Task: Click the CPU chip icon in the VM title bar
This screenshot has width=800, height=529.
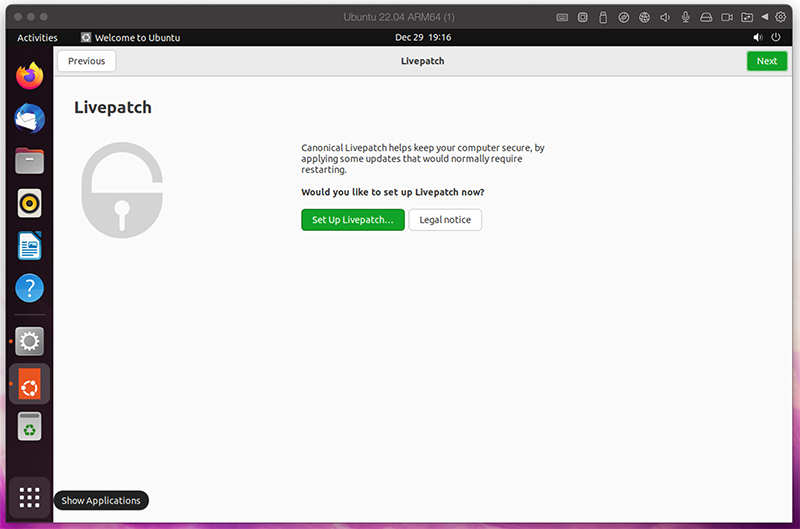Action: (583, 17)
